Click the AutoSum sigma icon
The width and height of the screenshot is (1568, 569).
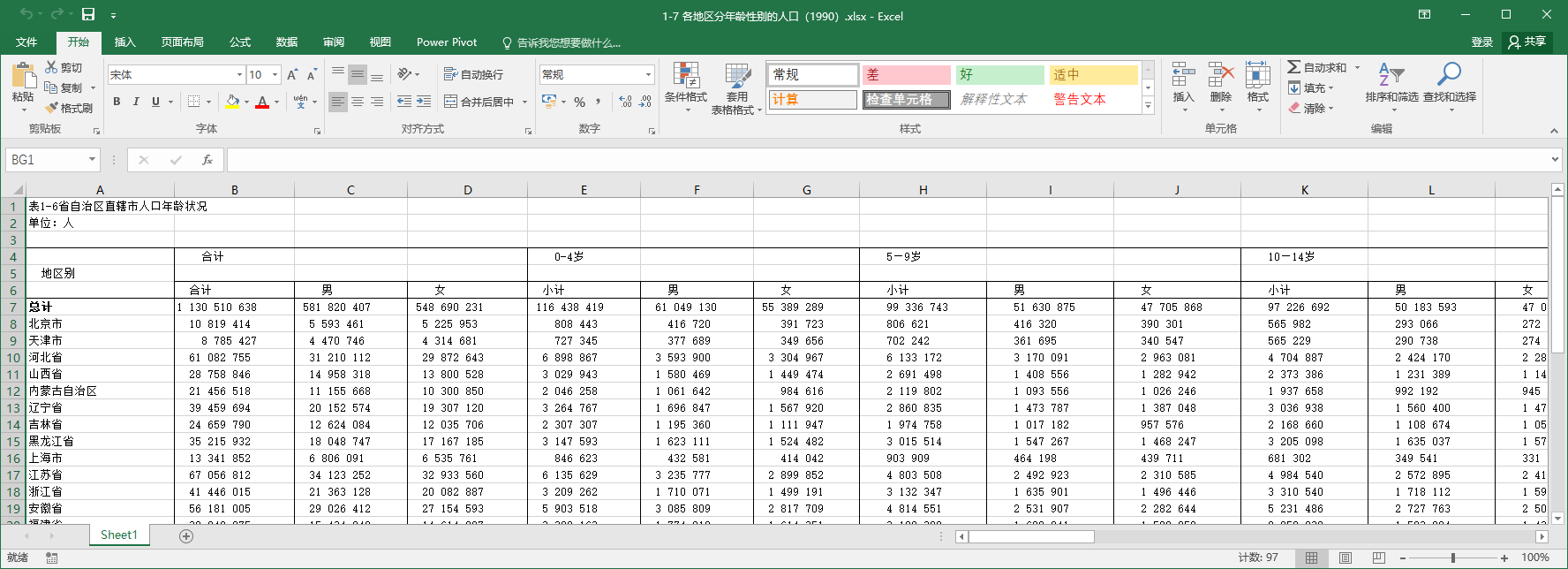click(1294, 67)
